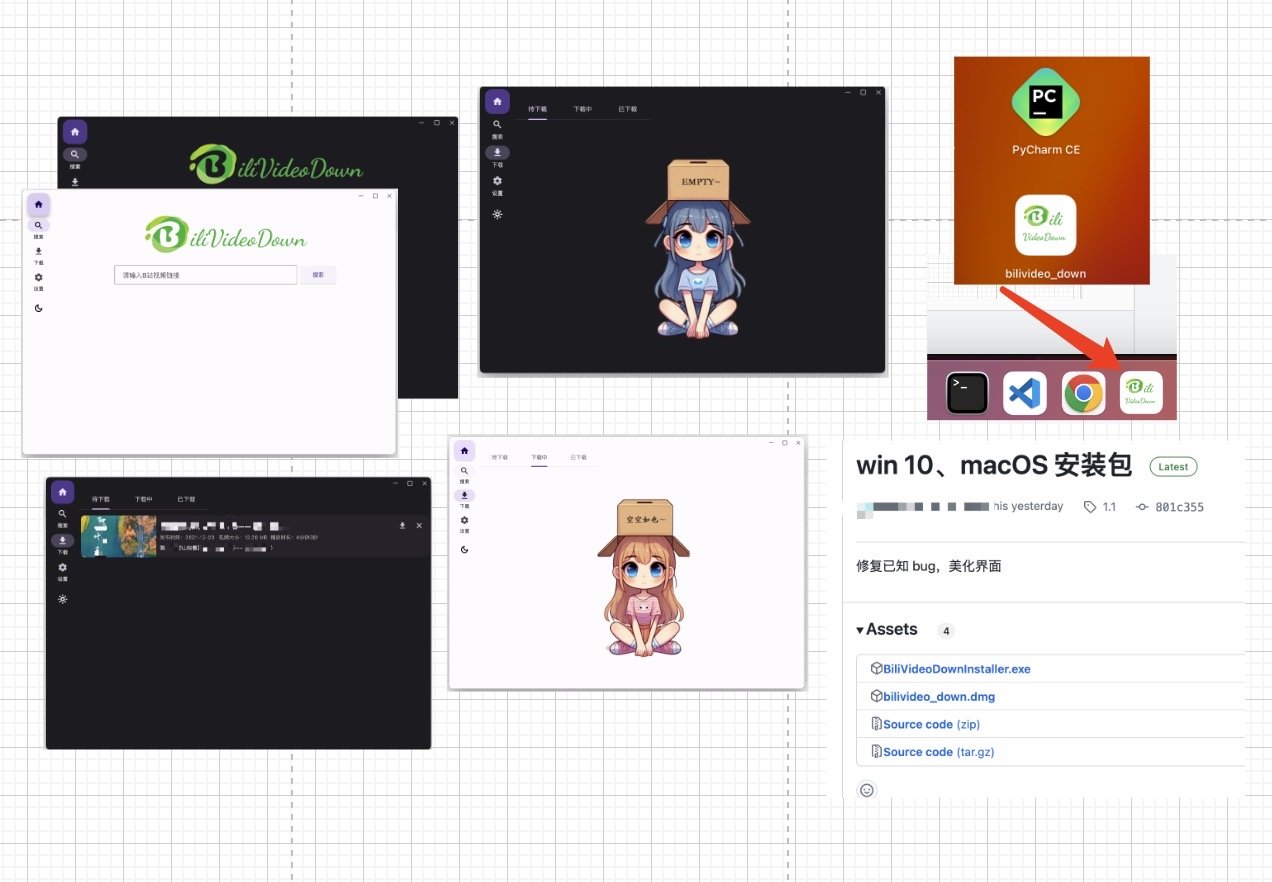The image size is (1272, 882).
Task: Click the Latest release badge
Action: (1173, 467)
